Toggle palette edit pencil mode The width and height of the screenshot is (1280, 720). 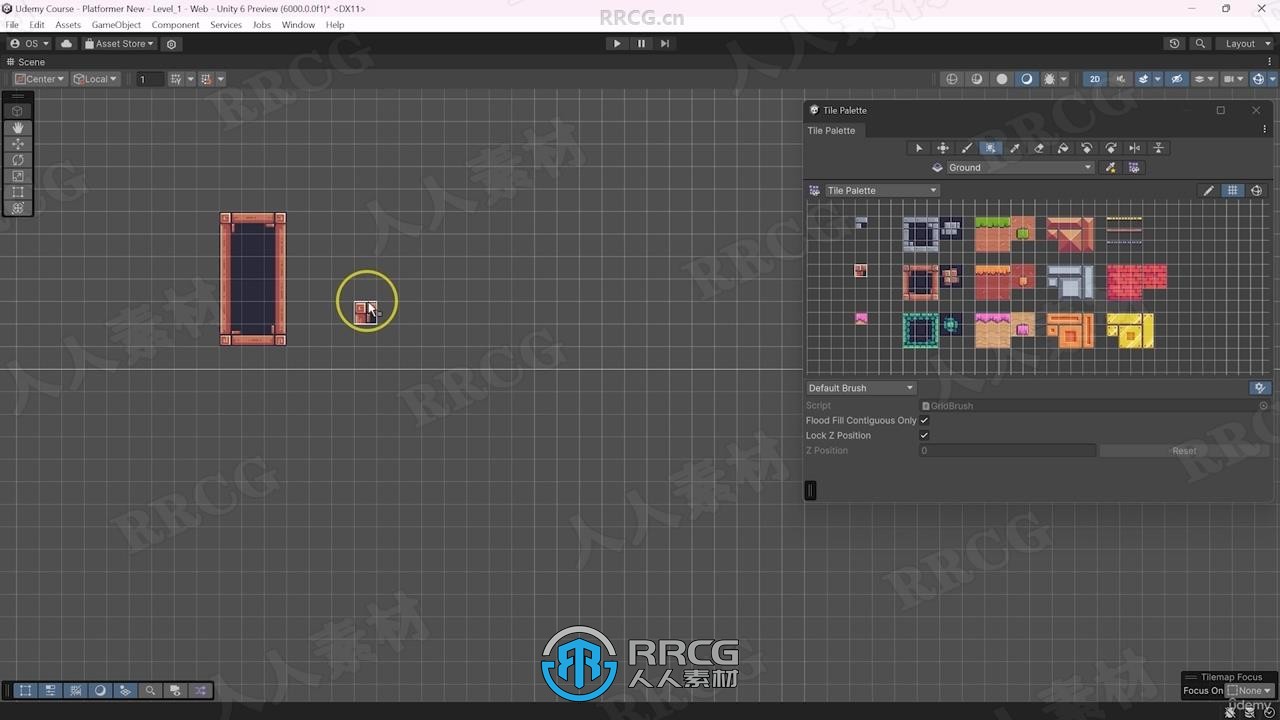coord(1208,191)
